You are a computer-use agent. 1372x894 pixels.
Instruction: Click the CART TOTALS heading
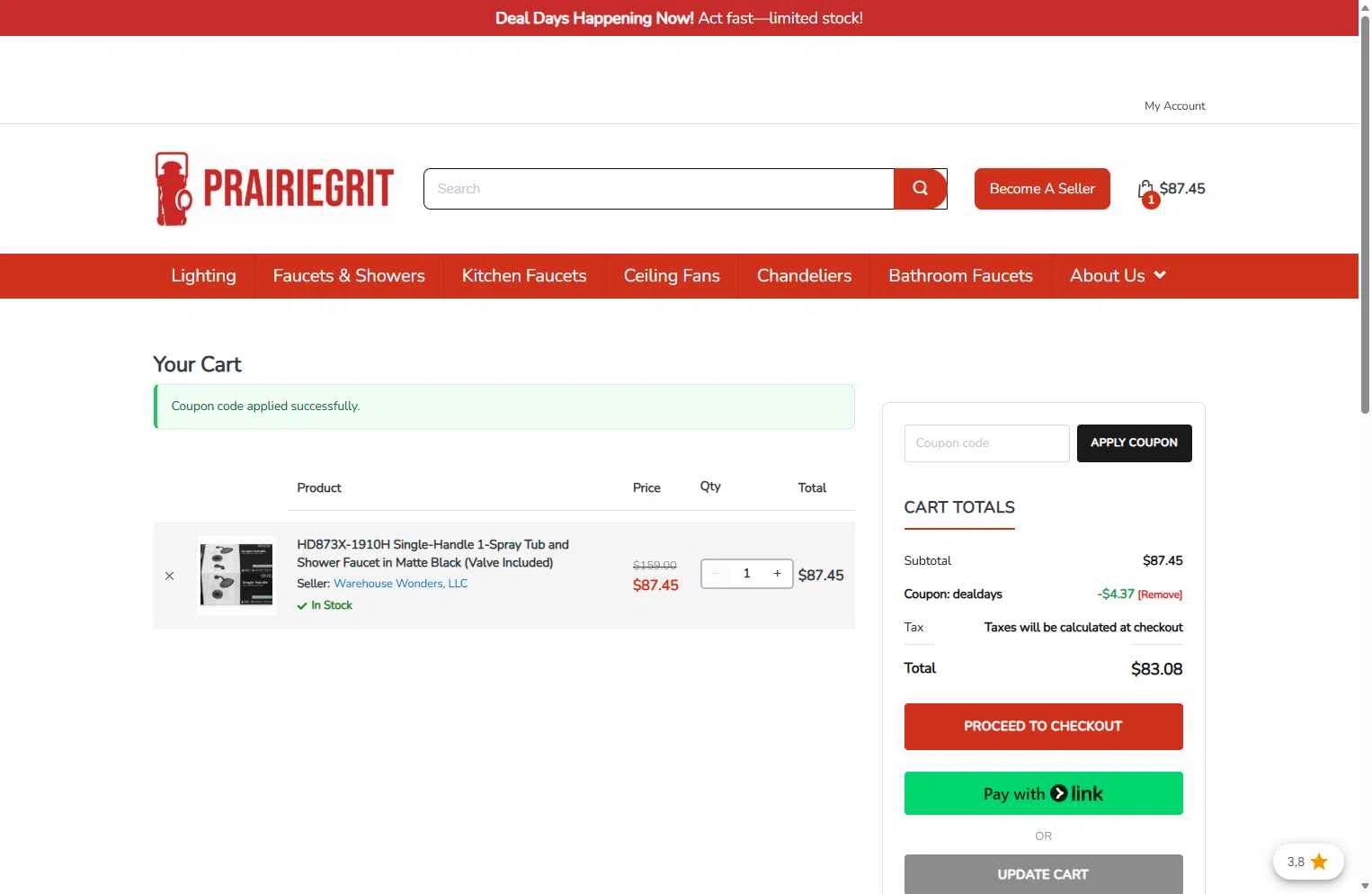(x=959, y=507)
